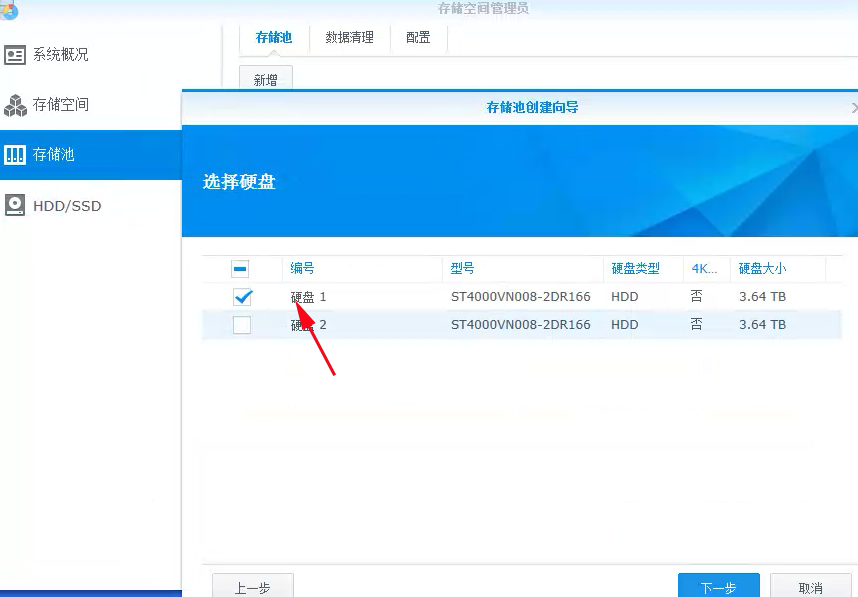Click the 否 value in the 硬盘 2 row
Viewport: 858px width, 597px height.
click(697, 324)
